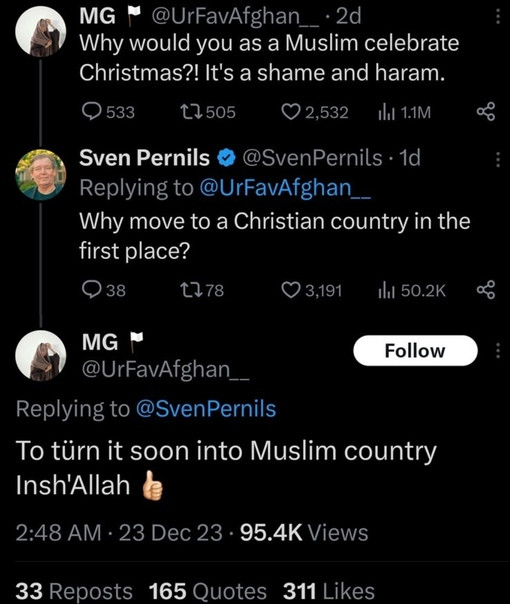This screenshot has width=510, height=604.
Task: Open Sven Pernils' profile picture
Action: pos(40,174)
